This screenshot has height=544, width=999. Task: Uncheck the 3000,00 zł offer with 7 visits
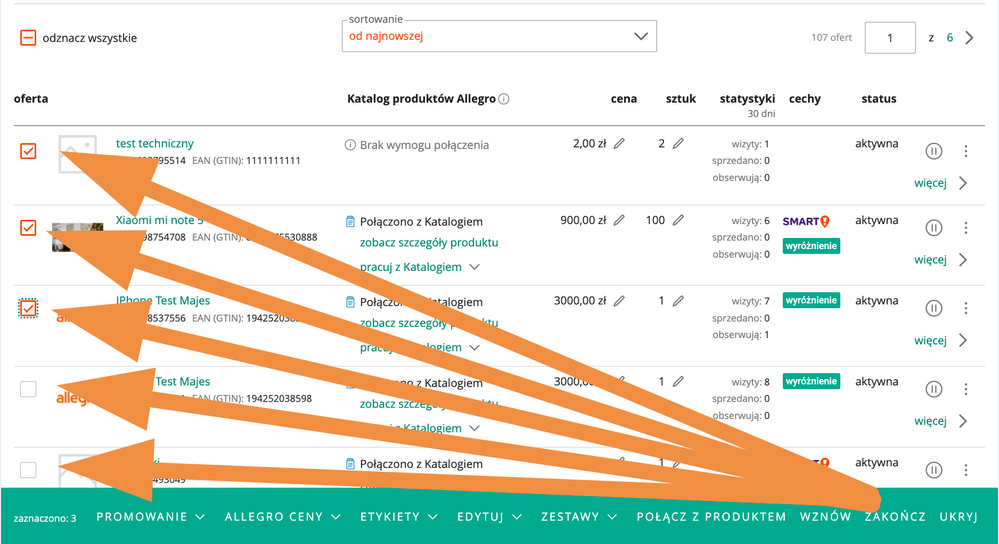28,308
